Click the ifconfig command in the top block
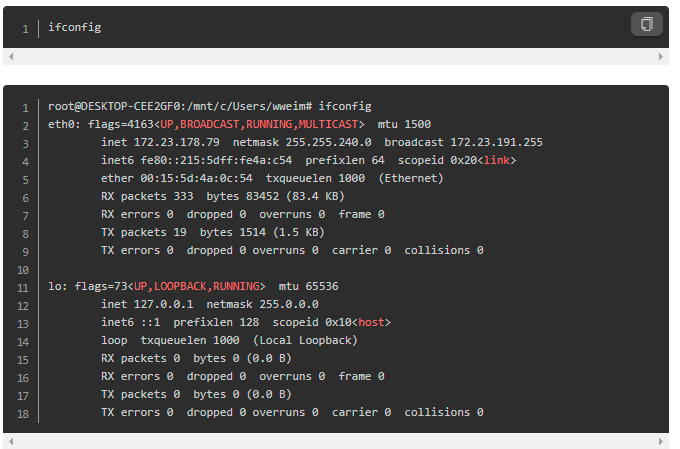Screen dimensions: 680x449 [75, 27]
